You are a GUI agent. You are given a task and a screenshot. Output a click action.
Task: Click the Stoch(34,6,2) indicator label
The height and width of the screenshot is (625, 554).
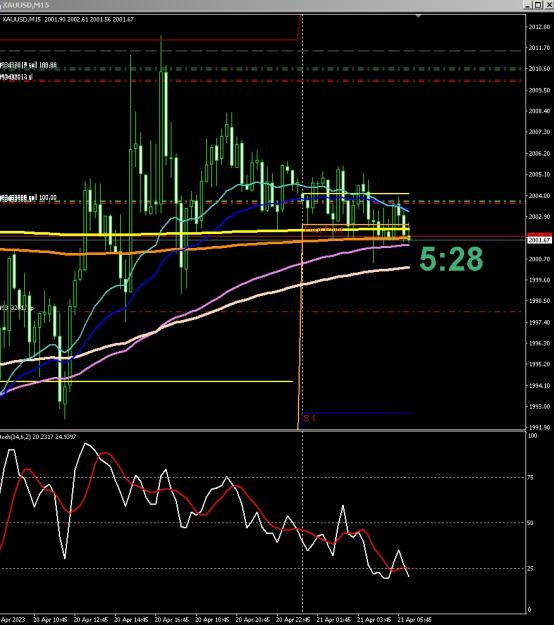[38, 436]
